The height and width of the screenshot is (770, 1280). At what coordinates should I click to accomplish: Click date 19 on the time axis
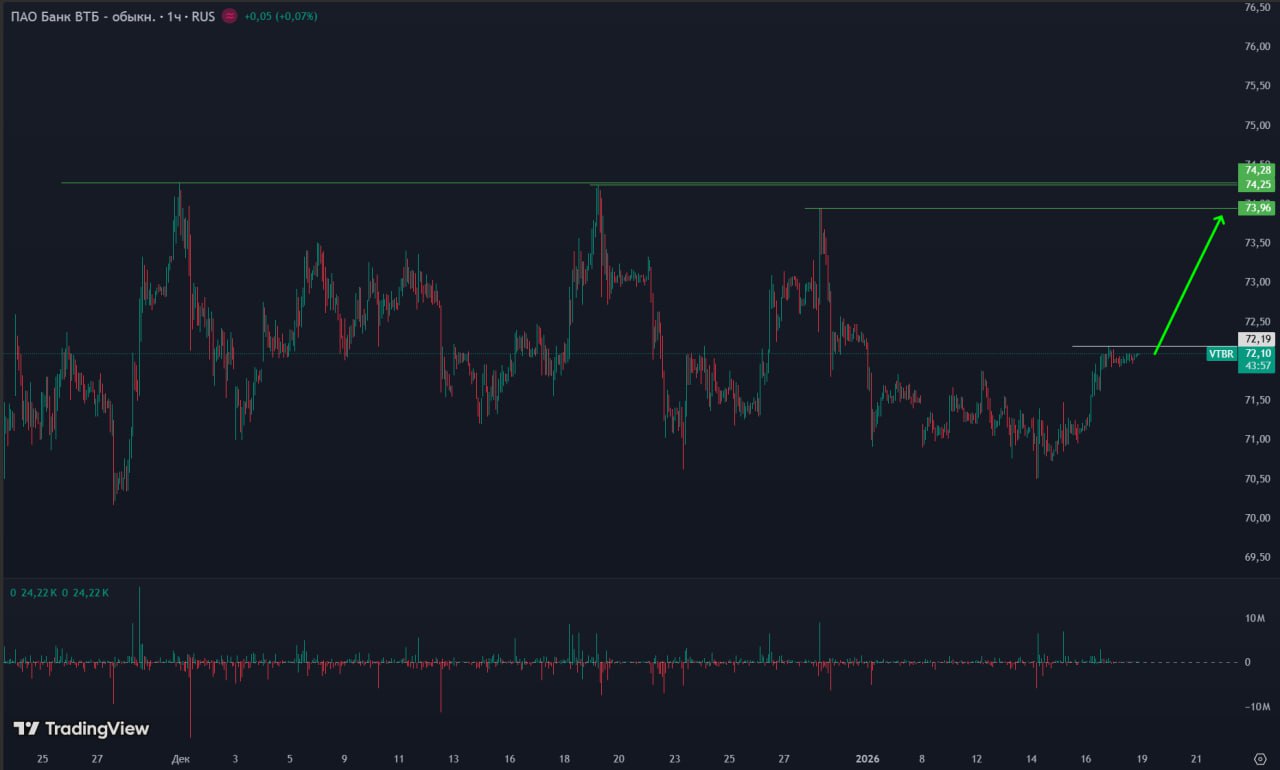tap(1142, 759)
